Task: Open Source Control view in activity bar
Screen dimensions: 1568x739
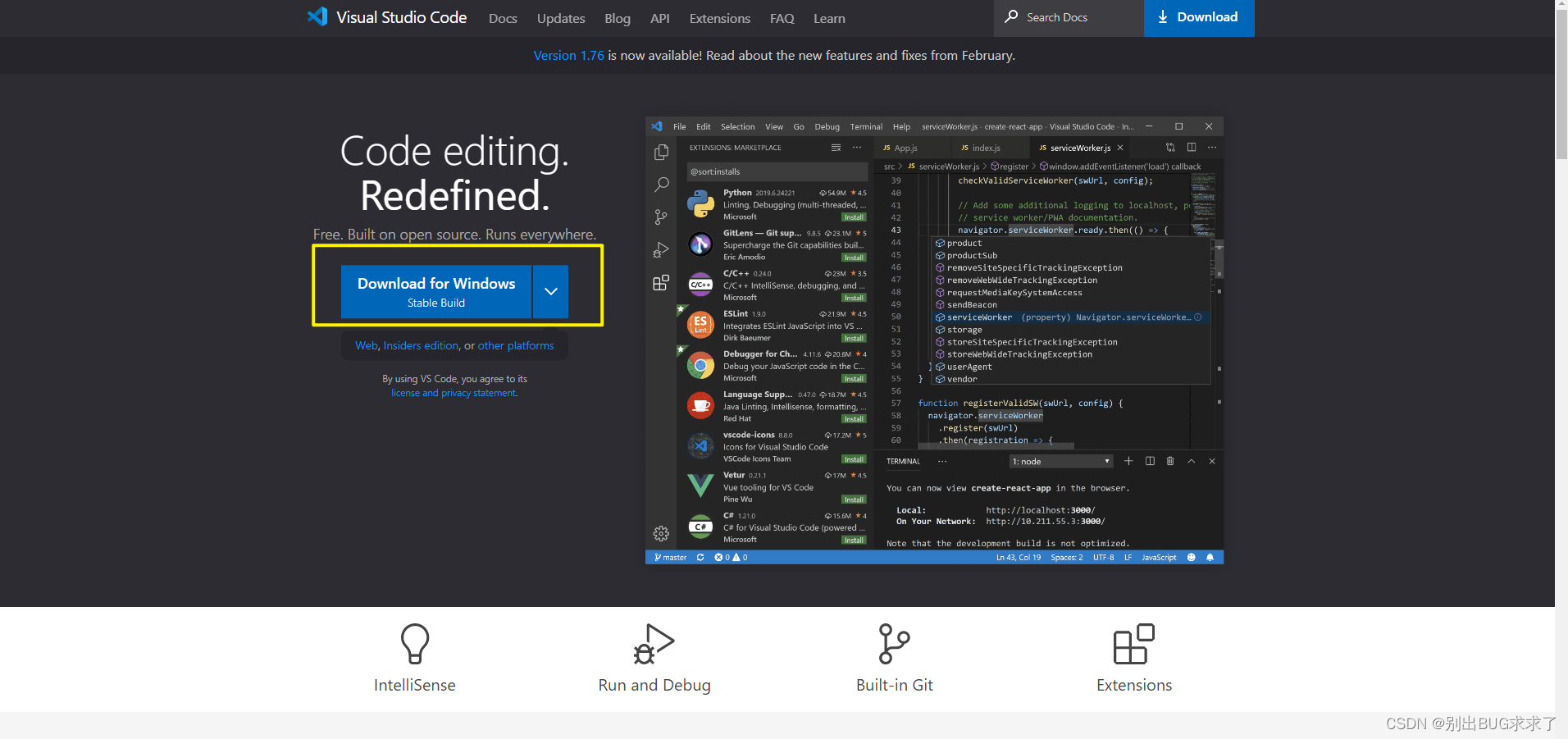Action: (x=661, y=217)
